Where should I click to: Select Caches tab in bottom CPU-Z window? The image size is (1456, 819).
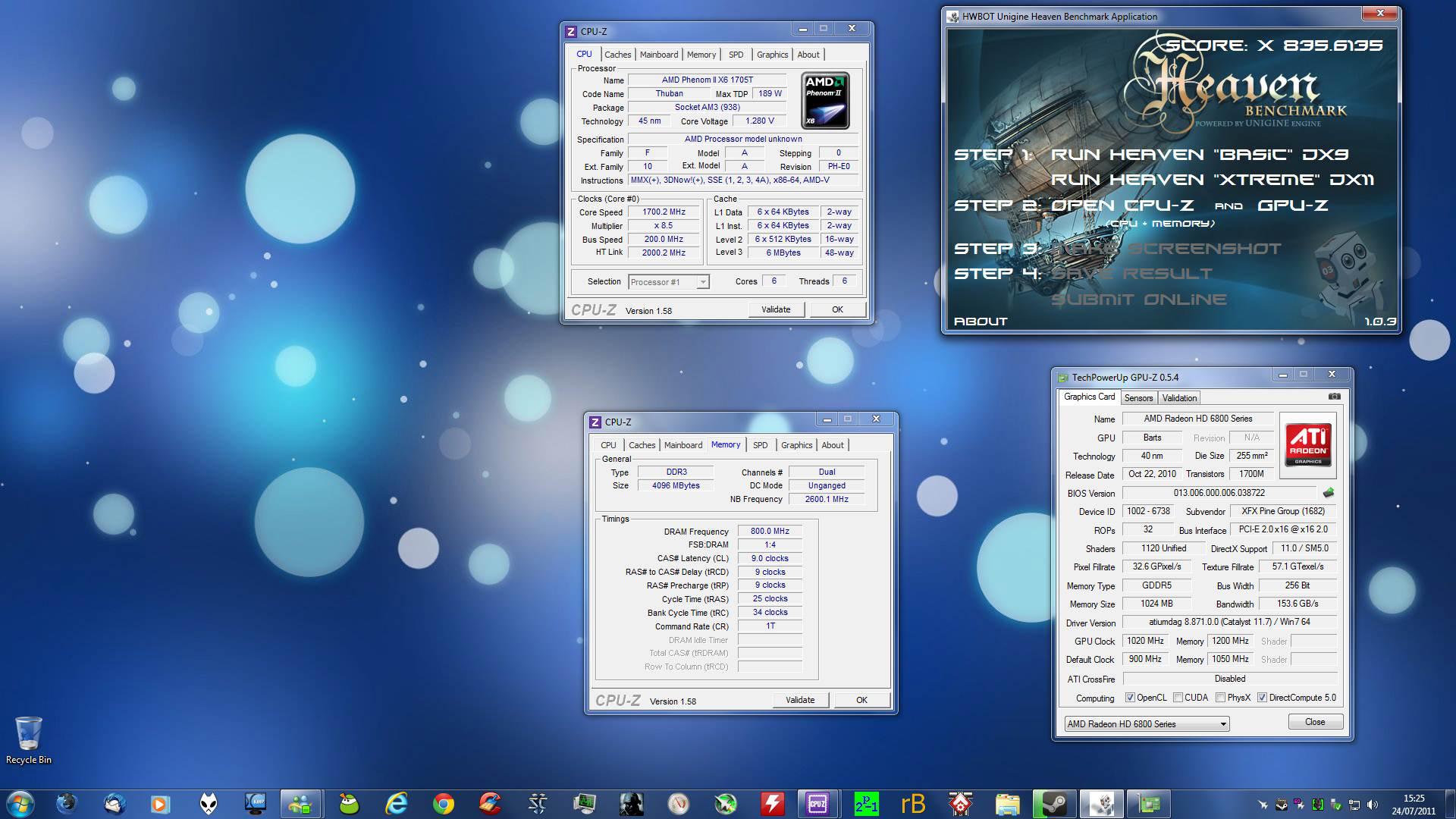click(x=642, y=445)
